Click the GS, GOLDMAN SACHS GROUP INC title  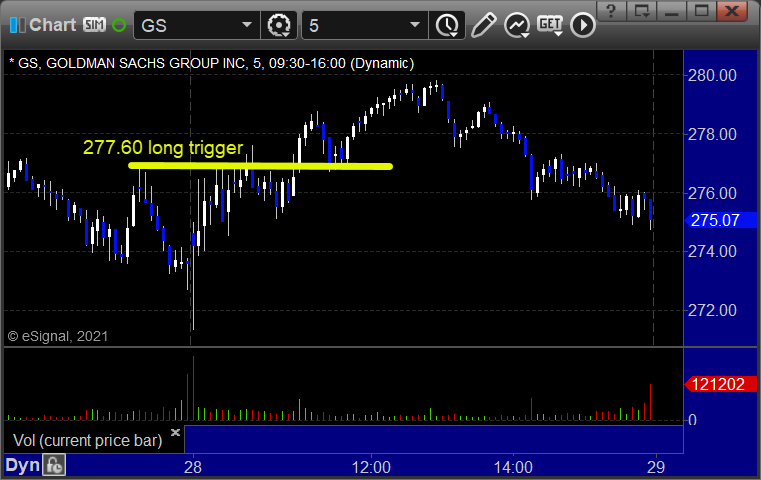tap(212, 63)
